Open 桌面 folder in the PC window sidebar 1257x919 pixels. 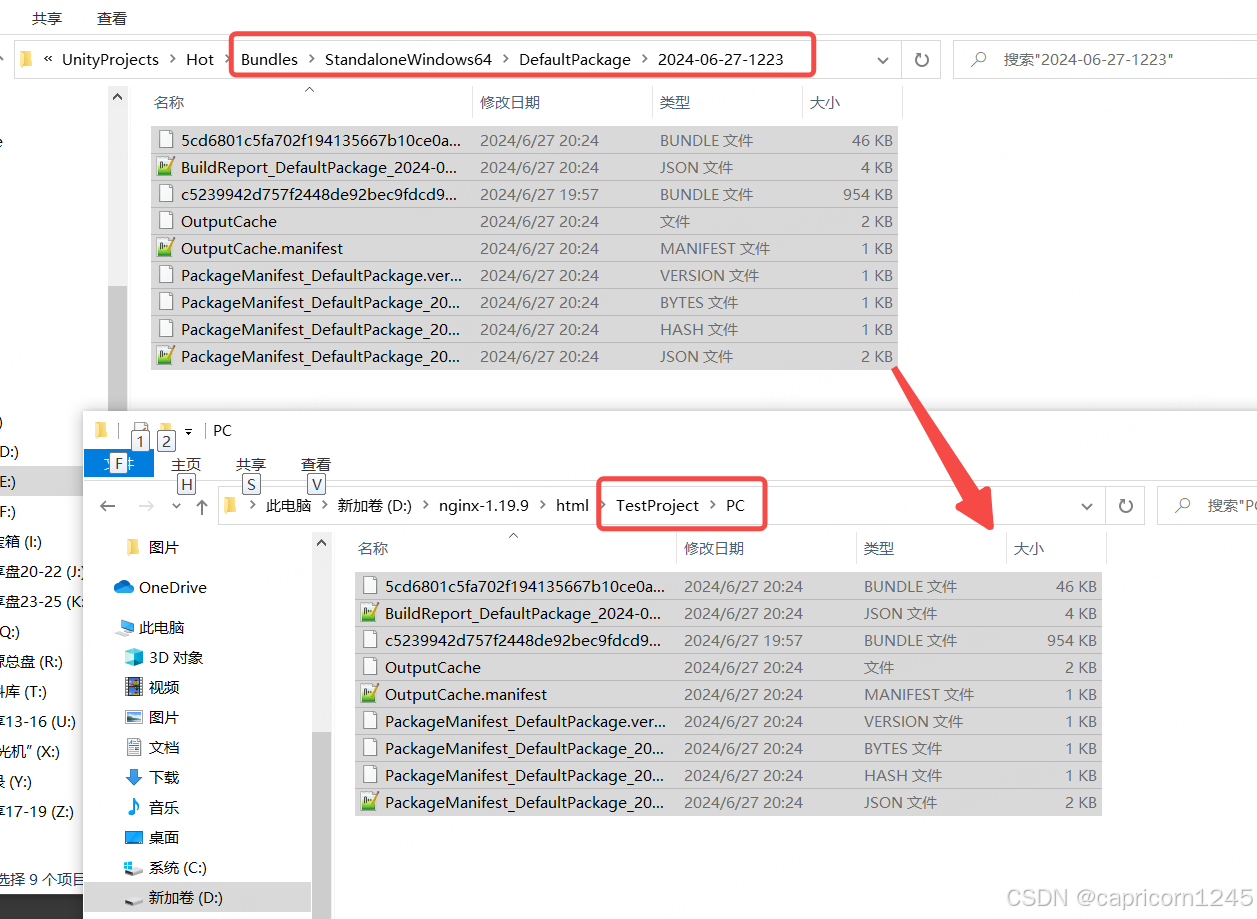tap(164, 837)
